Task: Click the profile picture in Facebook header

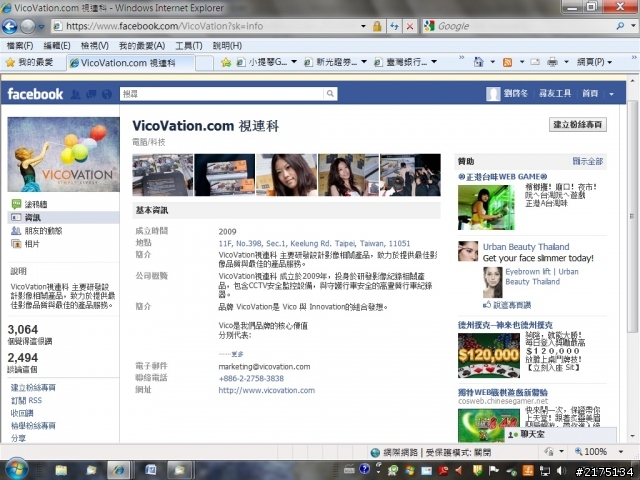Action: click(x=493, y=94)
